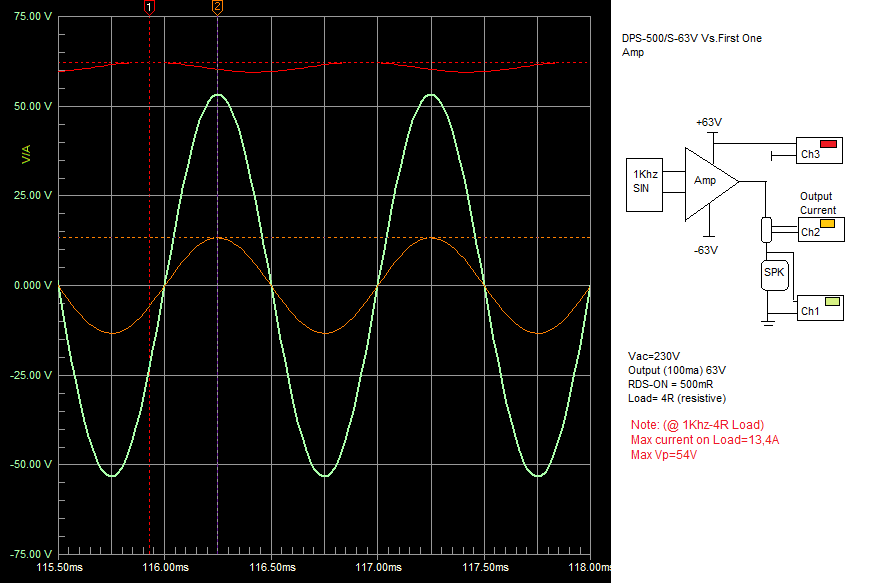Click the -25.00 V axis label
Screen dimensions: 873x583
[x=31, y=375]
